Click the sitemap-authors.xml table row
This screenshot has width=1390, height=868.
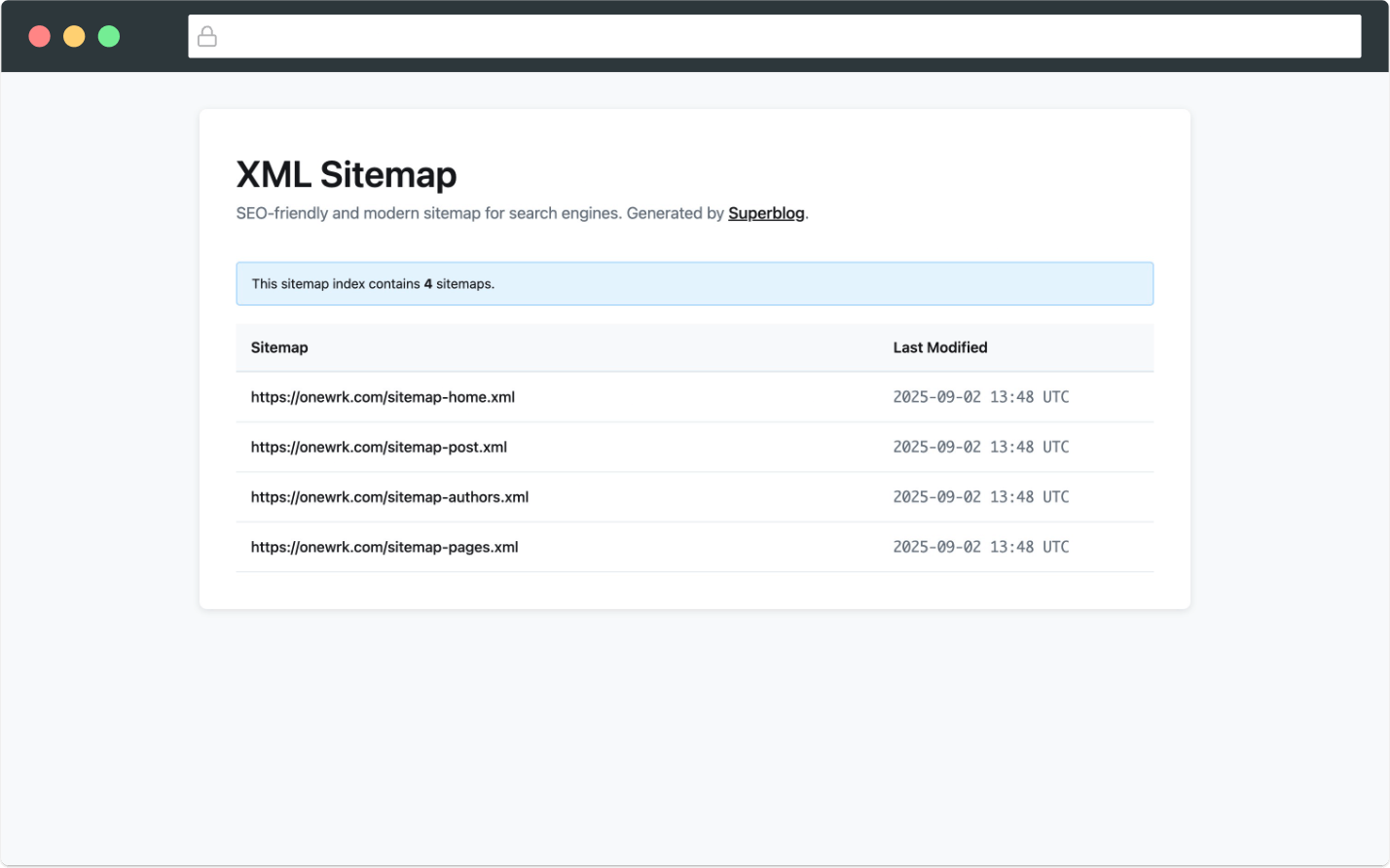pyautogui.click(x=694, y=496)
